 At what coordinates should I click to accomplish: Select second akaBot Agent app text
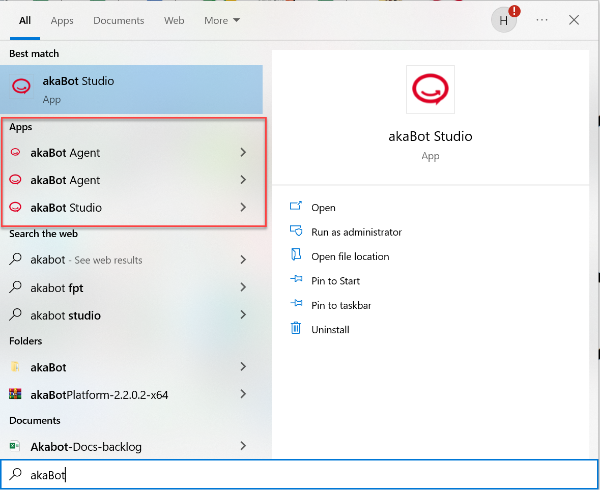click(x=65, y=180)
